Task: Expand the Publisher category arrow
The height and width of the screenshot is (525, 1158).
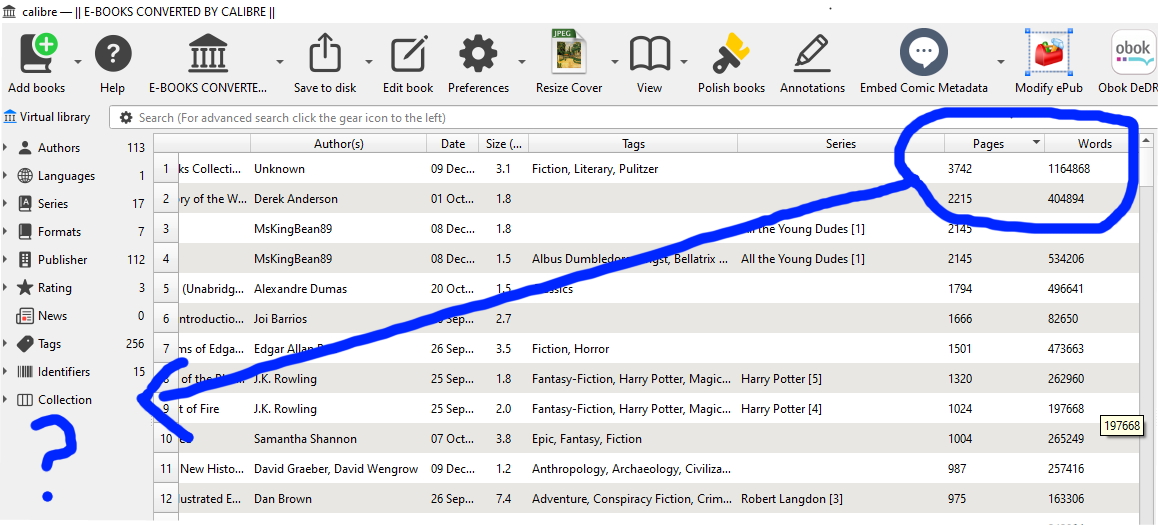Action: pos(5,259)
